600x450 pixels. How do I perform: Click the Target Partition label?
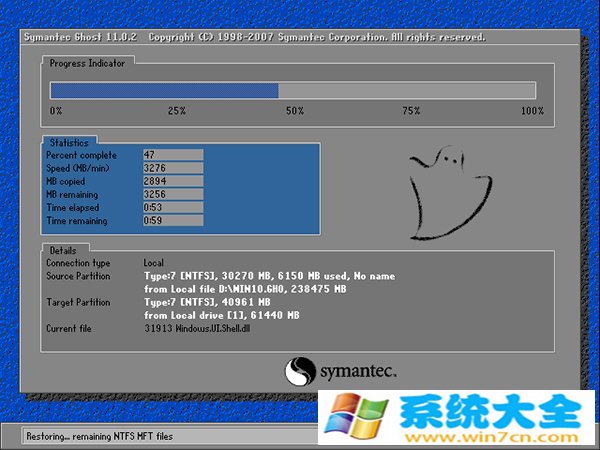point(78,302)
